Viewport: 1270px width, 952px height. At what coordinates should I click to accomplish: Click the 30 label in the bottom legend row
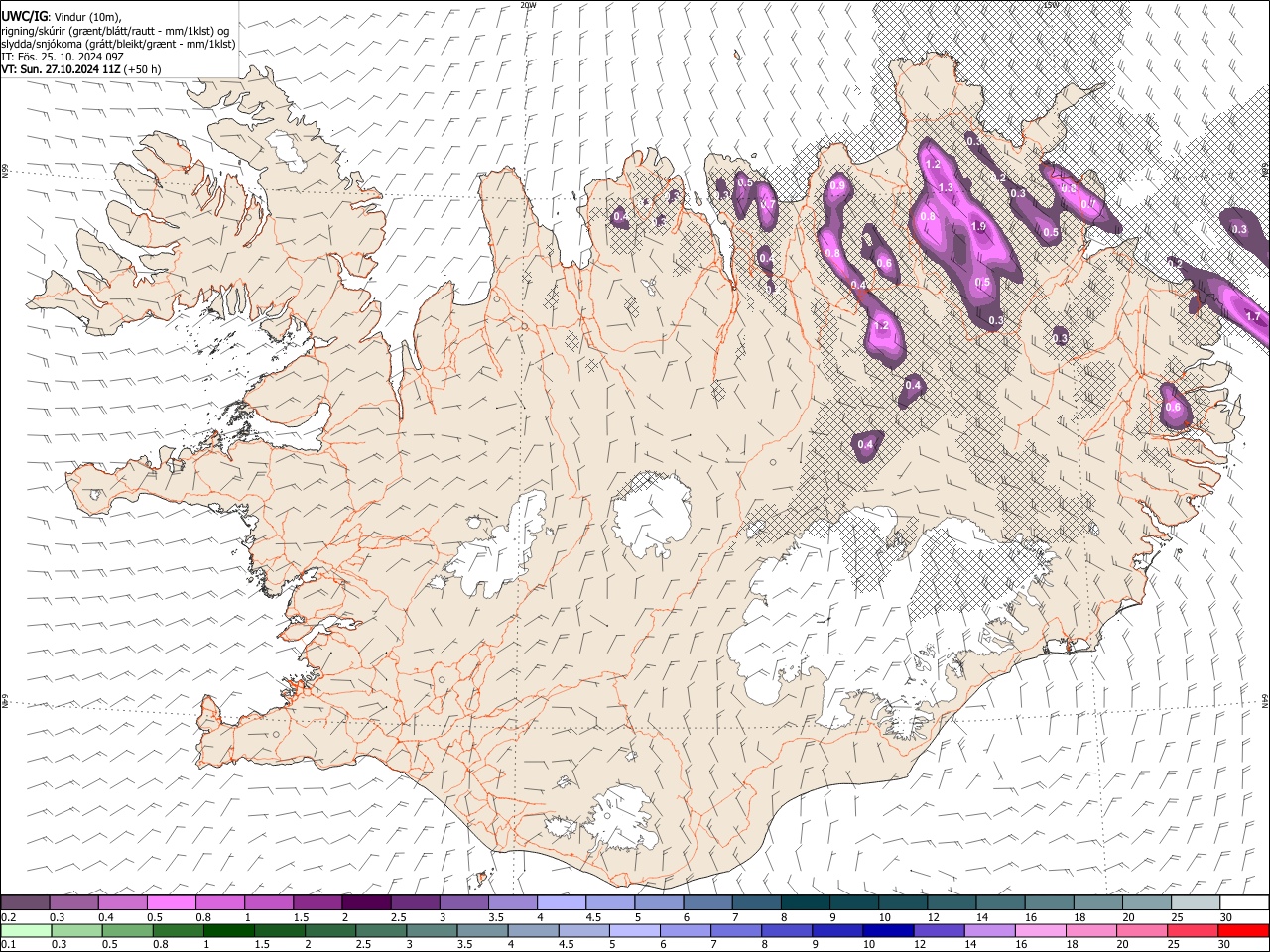pyautogui.click(x=1224, y=945)
